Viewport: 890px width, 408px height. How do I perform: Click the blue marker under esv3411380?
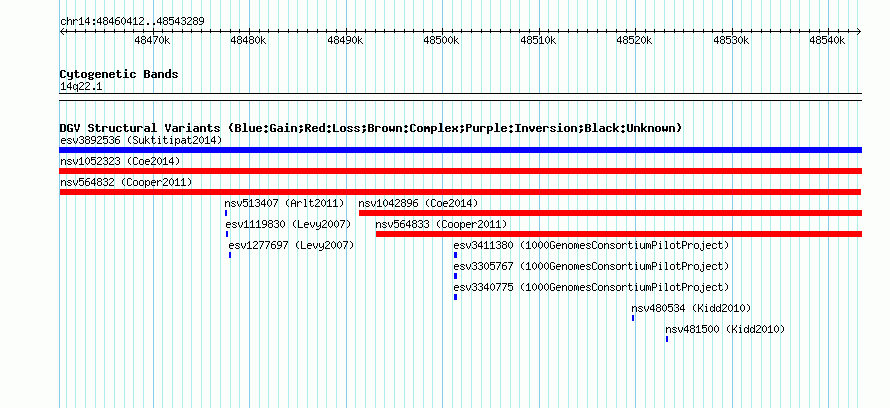pos(455,255)
